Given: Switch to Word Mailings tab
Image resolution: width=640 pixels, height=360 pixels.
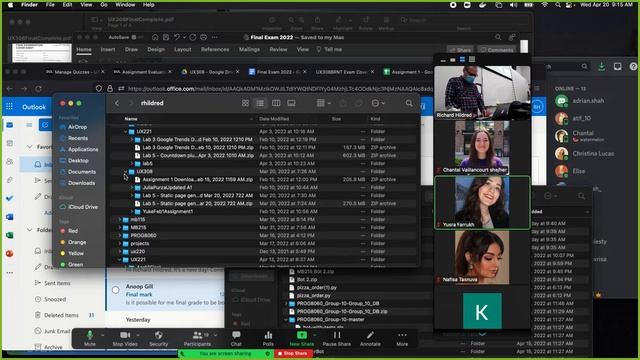Looking at the screenshot, I should 249,49.
